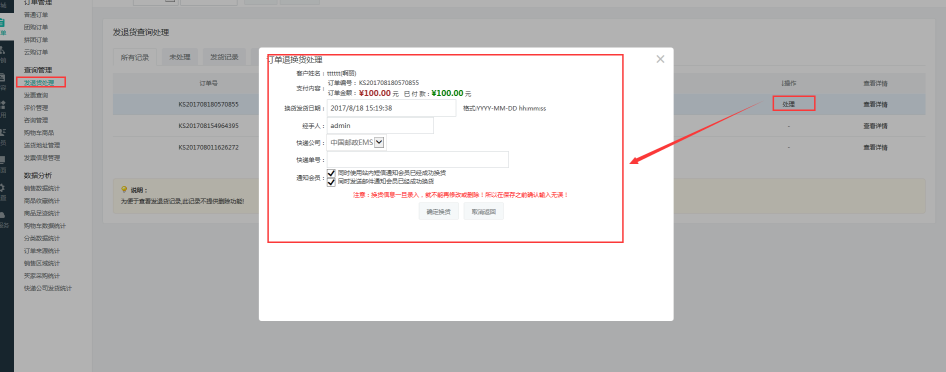Uncheck the 邮件 member notification checkbox
Viewport: 946px width, 372px height.
click(331, 181)
